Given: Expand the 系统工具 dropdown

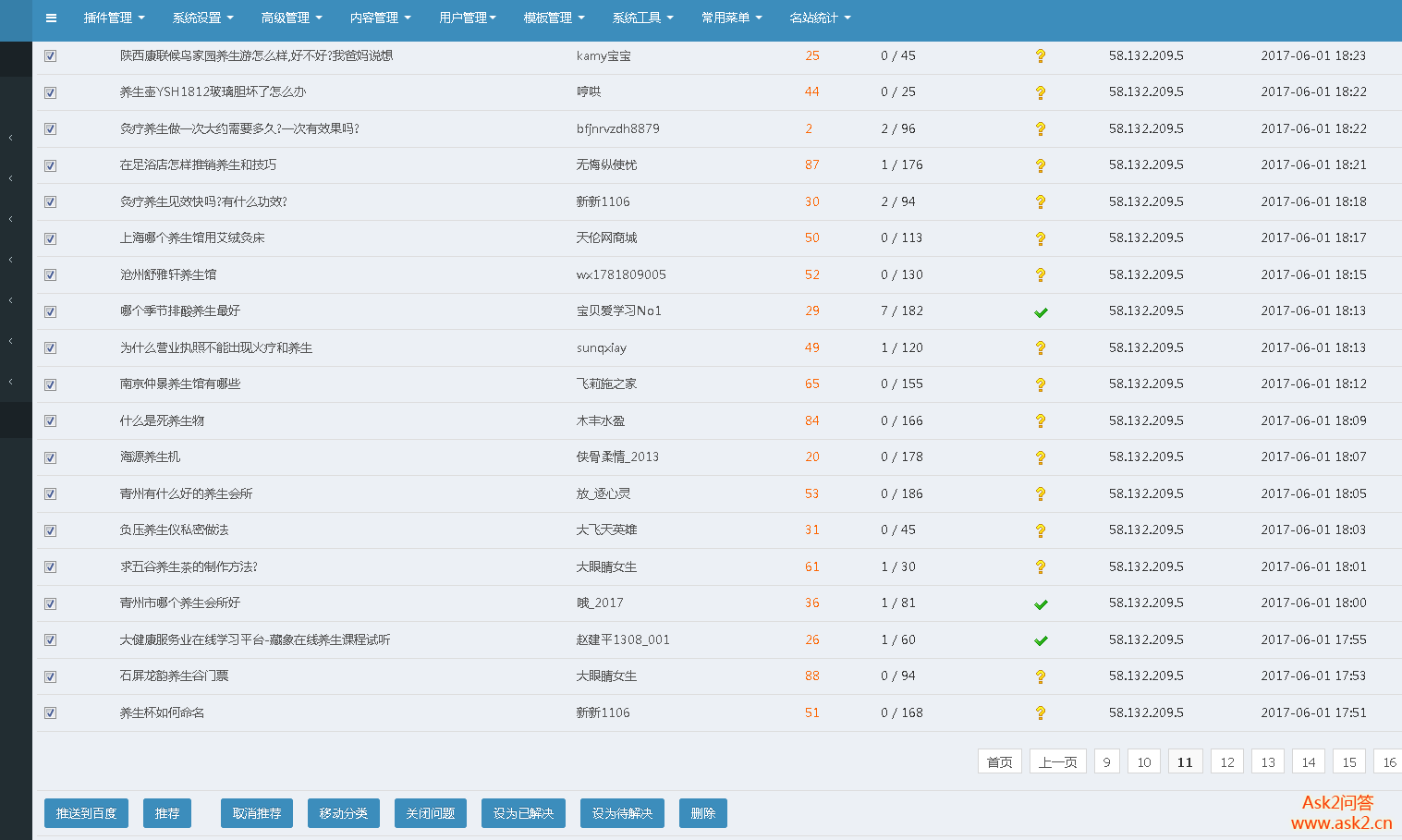Looking at the screenshot, I should click(x=642, y=18).
